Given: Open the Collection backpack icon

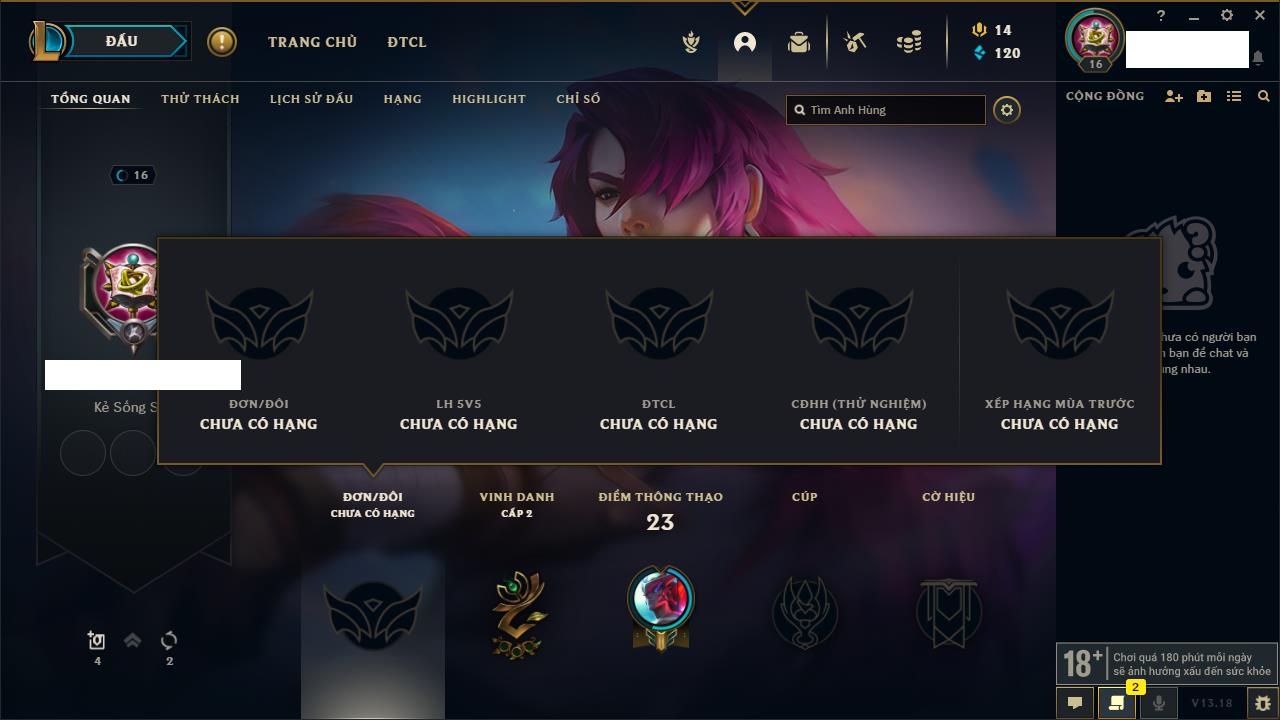Looking at the screenshot, I should tap(798, 43).
